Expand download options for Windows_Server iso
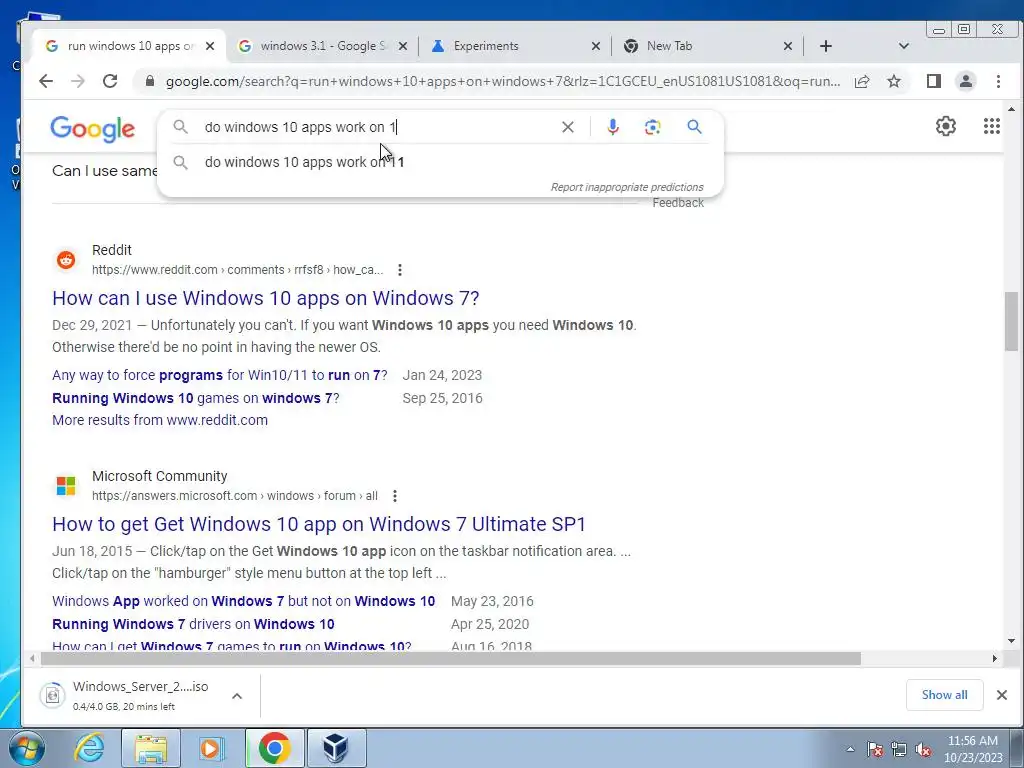This screenshot has width=1024, height=768. click(x=237, y=696)
